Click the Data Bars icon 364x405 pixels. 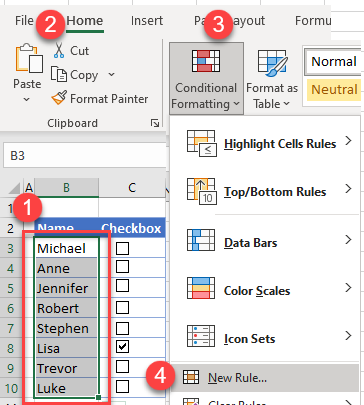[201, 240]
